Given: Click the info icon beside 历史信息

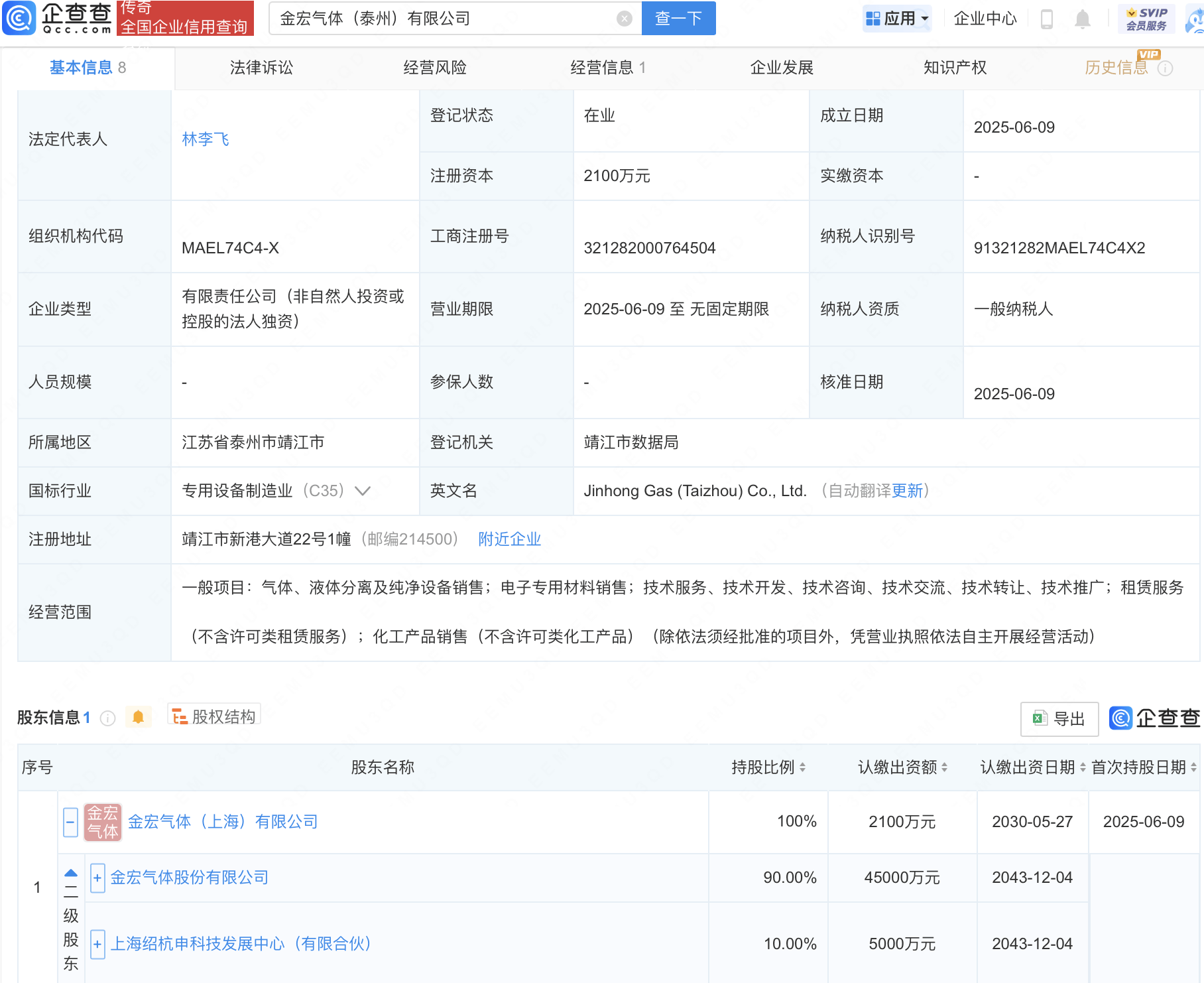Looking at the screenshot, I should 1165,68.
